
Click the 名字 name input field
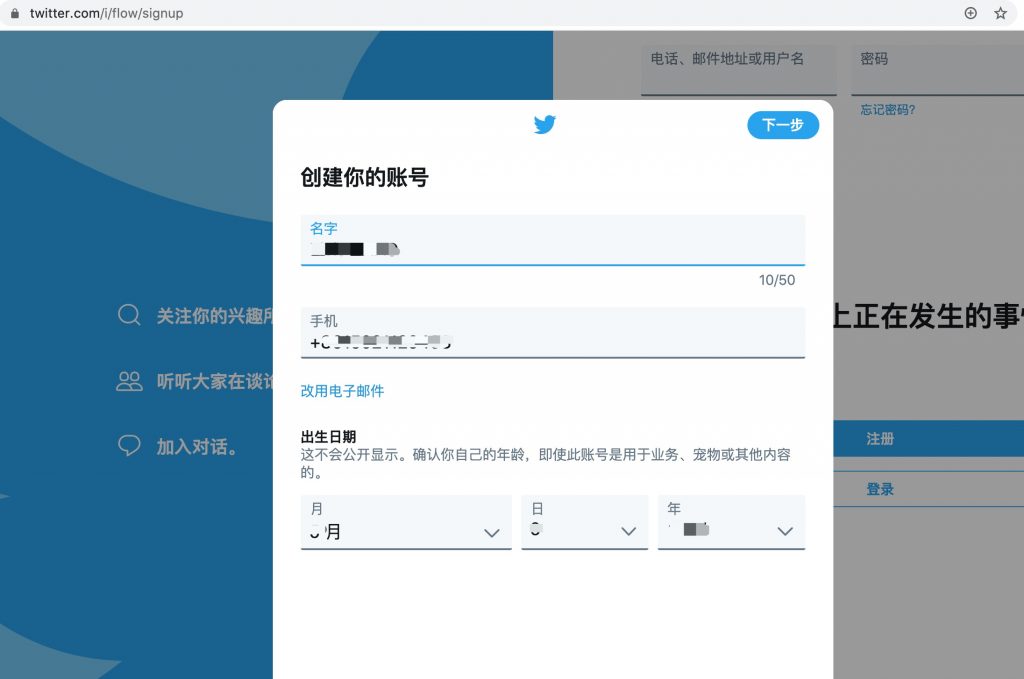[x=552, y=240]
